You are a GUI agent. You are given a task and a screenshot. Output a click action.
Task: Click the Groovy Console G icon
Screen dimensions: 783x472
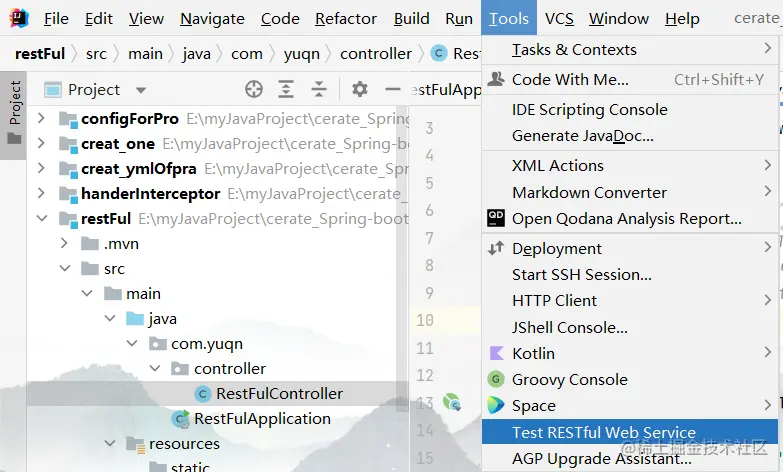click(496, 379)
